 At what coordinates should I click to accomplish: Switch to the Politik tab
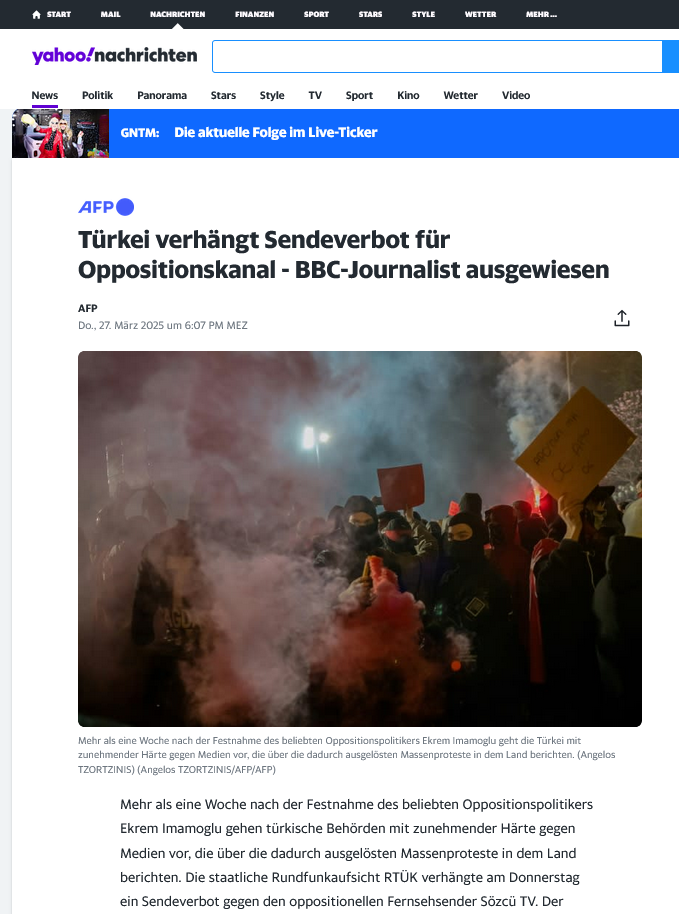pyautogui.click(x=97, y=95)
